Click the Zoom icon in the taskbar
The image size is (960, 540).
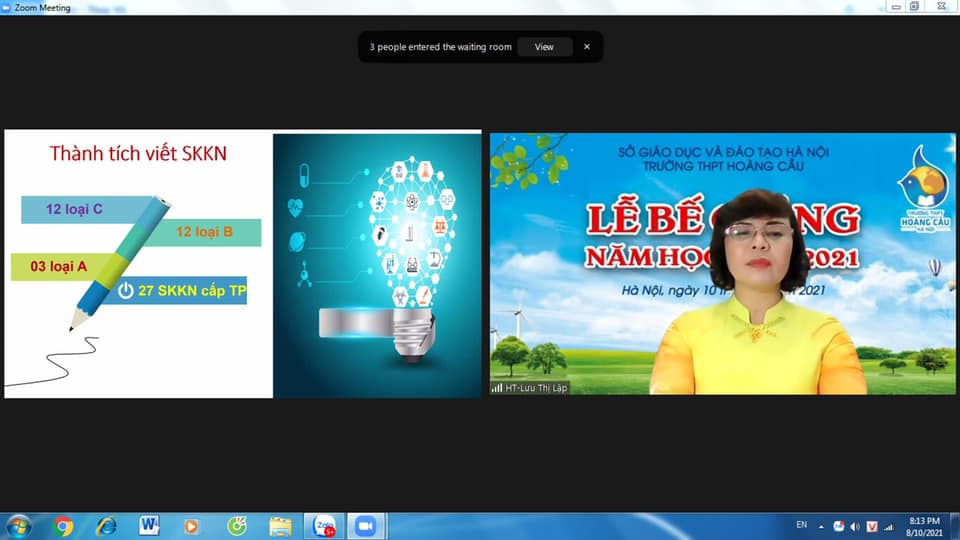pos(365,526)
